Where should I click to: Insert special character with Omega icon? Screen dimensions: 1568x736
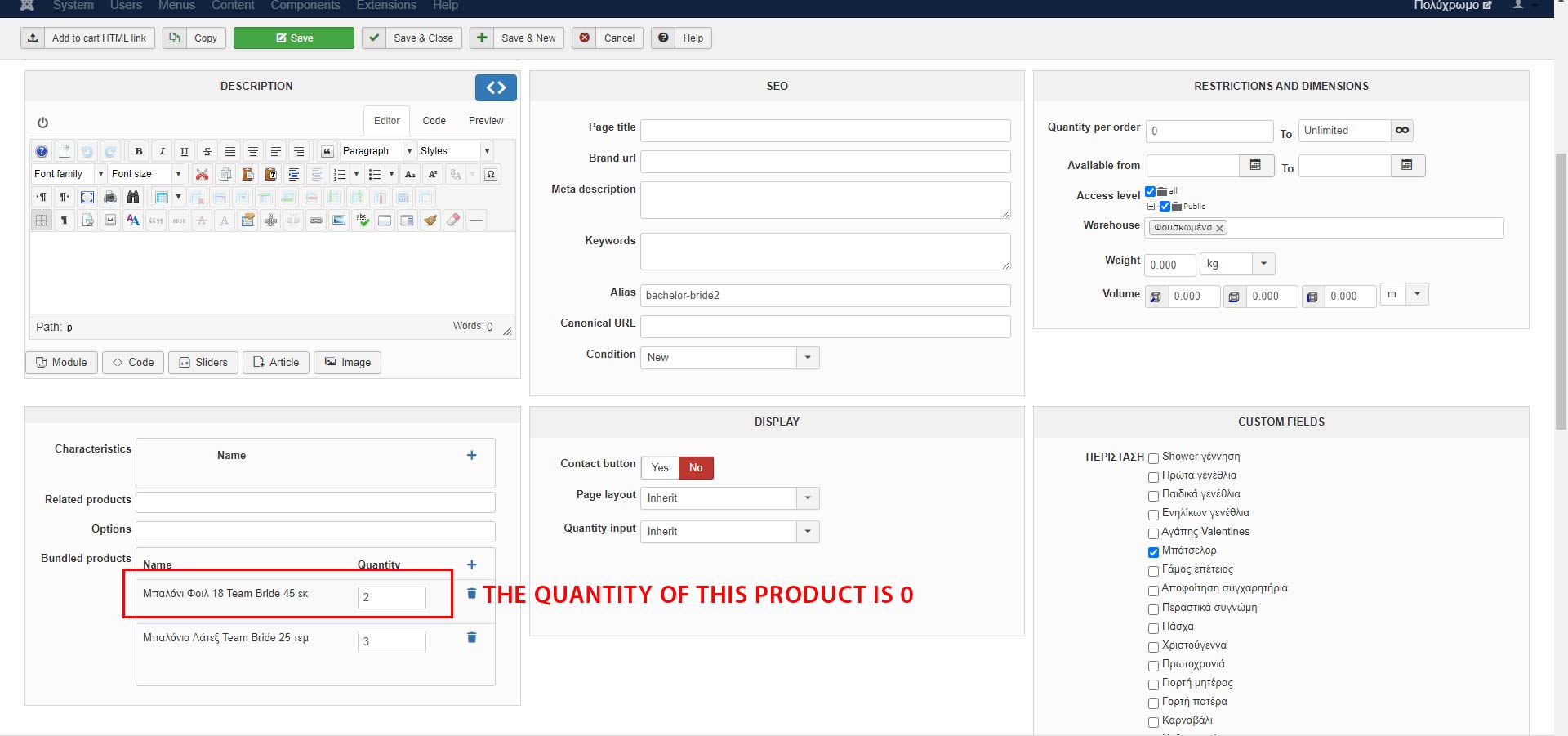(x=491, y=174)
